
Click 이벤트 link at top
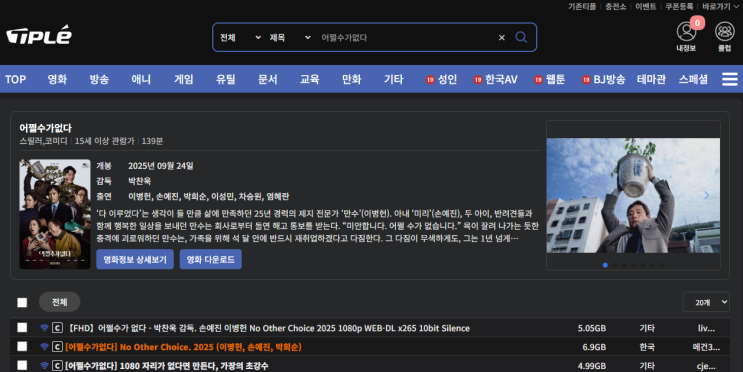(x=645, y=6)
